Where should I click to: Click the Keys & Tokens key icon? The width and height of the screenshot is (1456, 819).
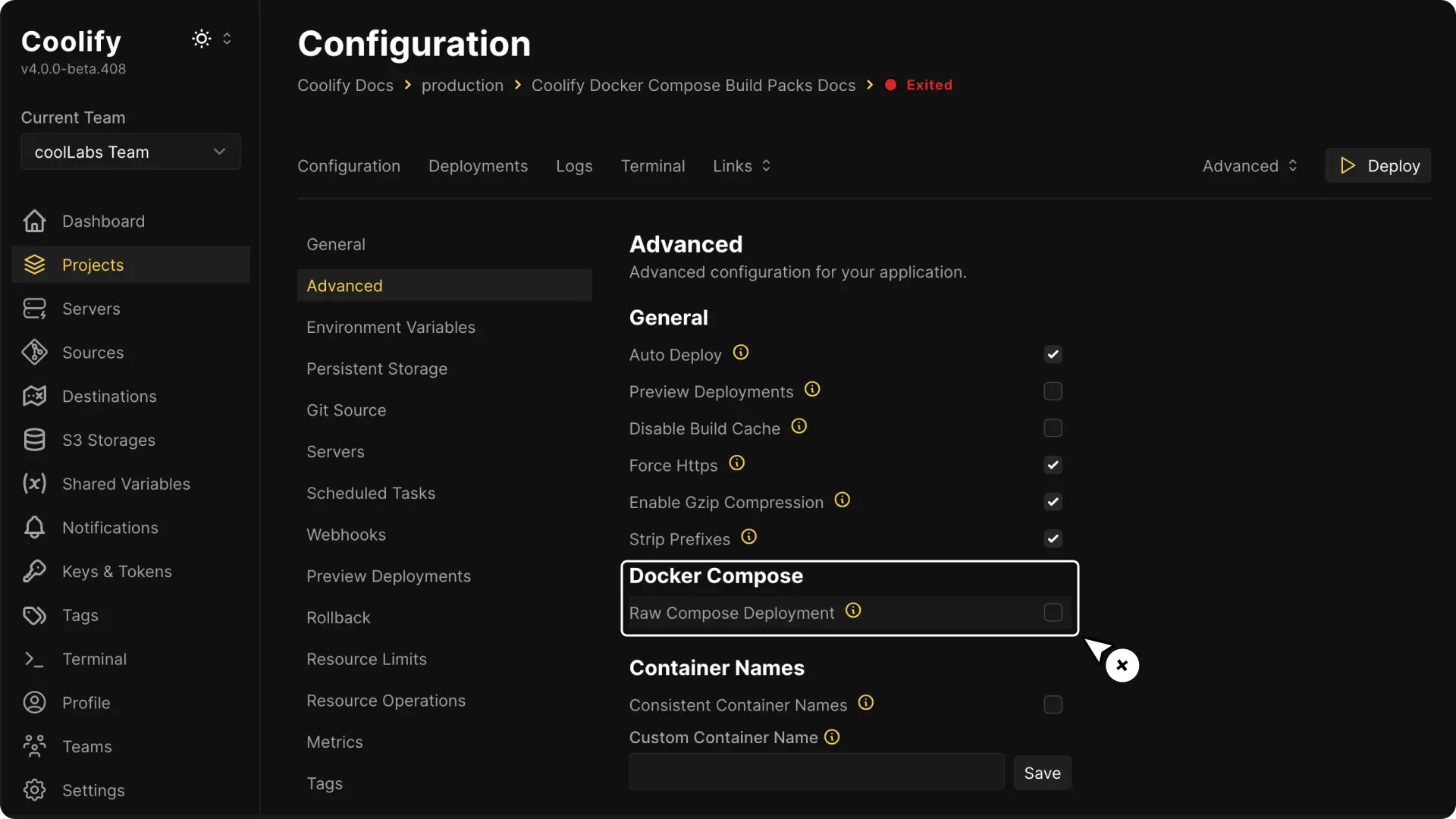pos(34,571)
